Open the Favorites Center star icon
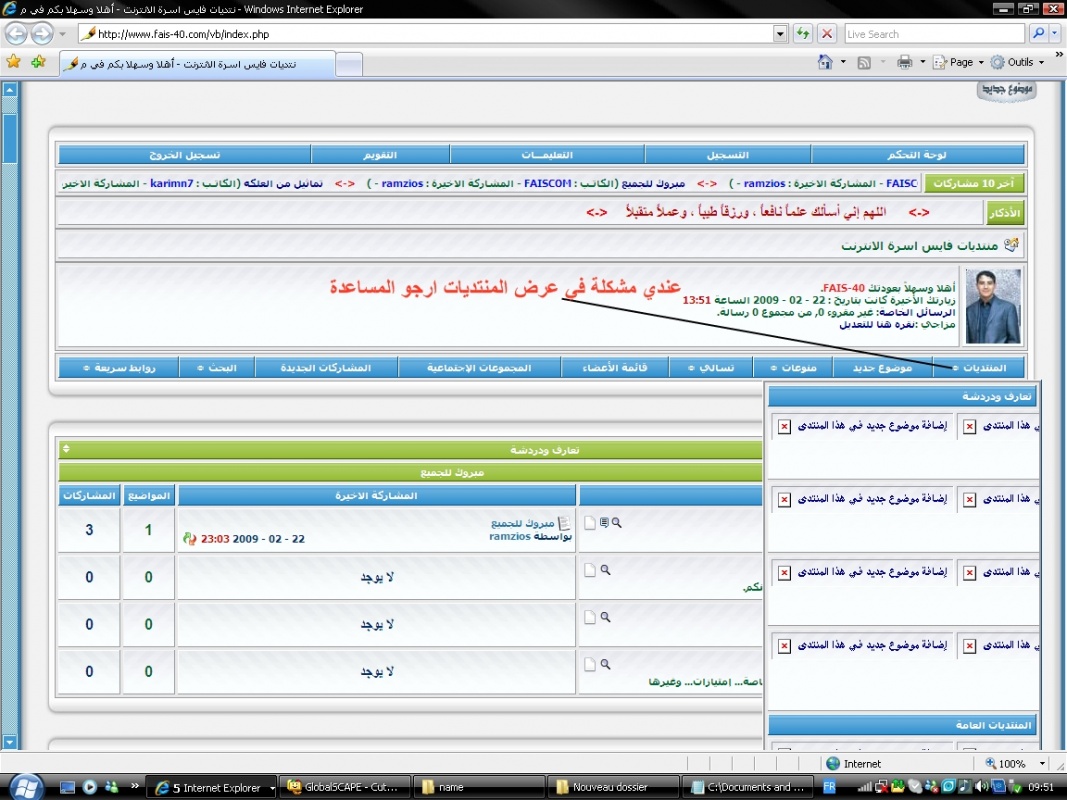Screen dimensions: 1067x800 tap(13, 62)
